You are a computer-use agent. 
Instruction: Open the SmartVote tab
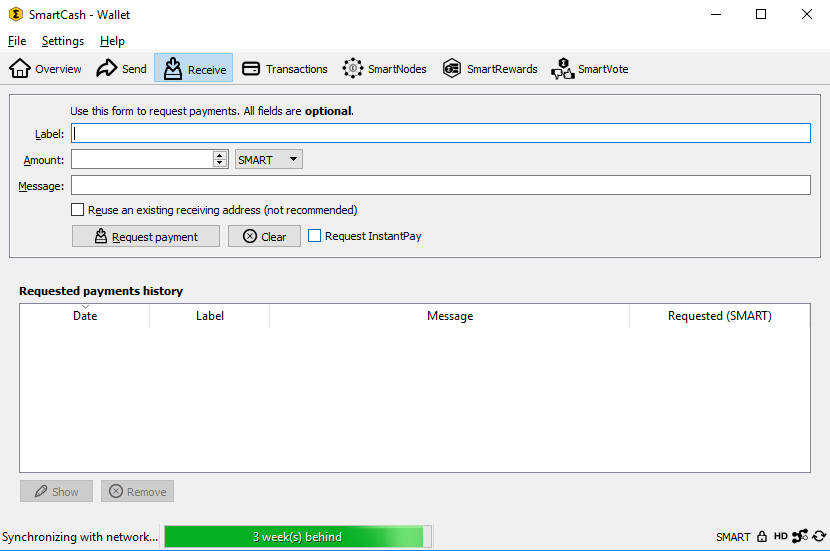click(x=590, y=69)
